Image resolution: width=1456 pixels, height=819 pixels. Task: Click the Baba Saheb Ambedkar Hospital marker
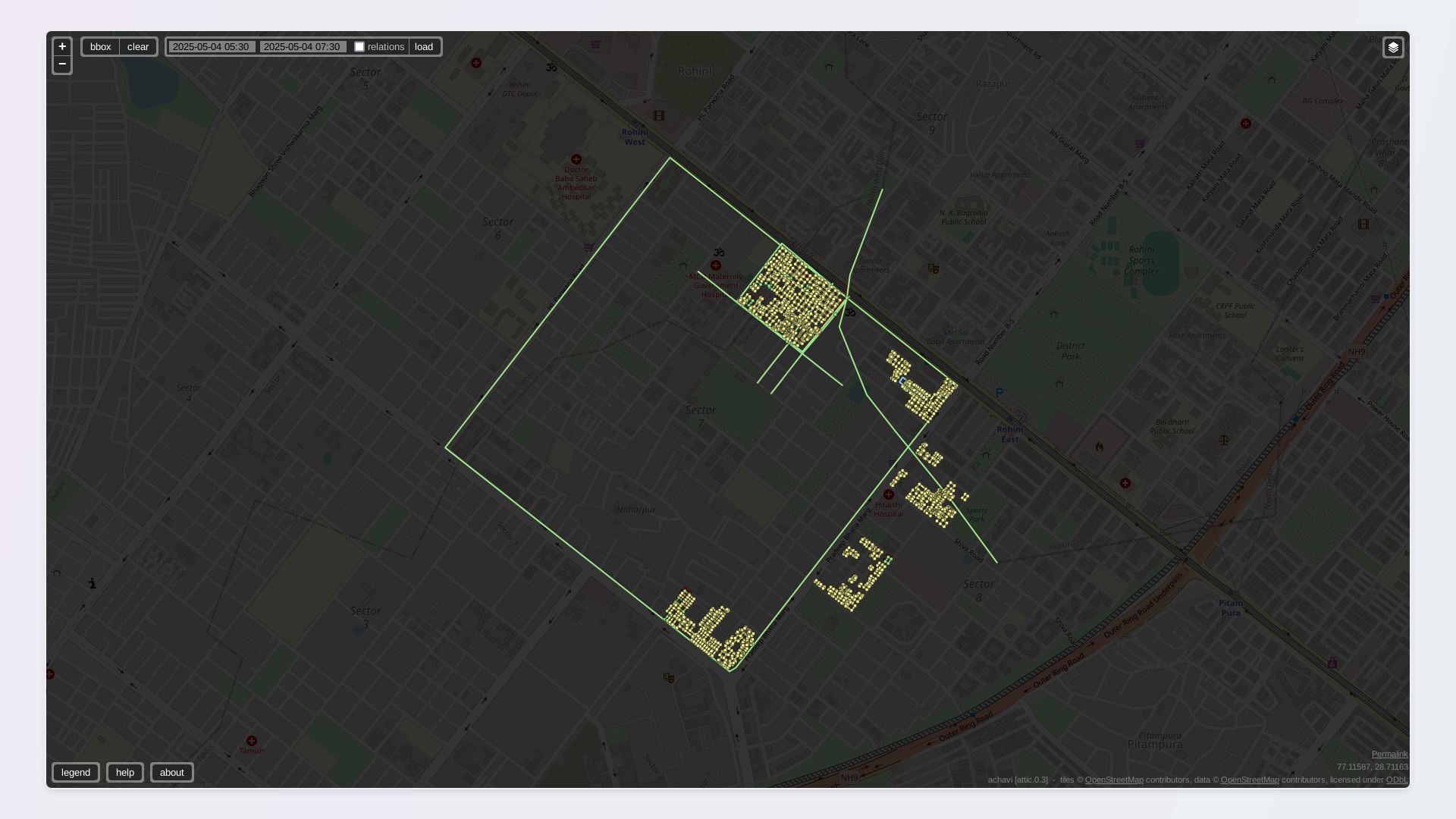[x=576, y=159]
